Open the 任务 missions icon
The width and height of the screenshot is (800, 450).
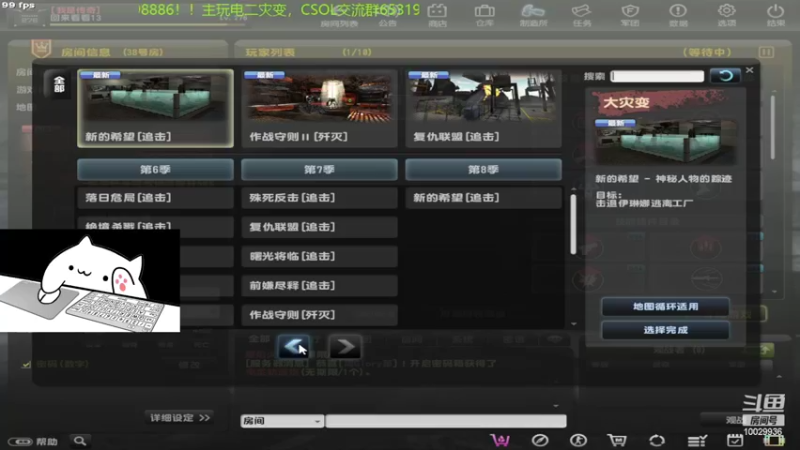[581, 14]
